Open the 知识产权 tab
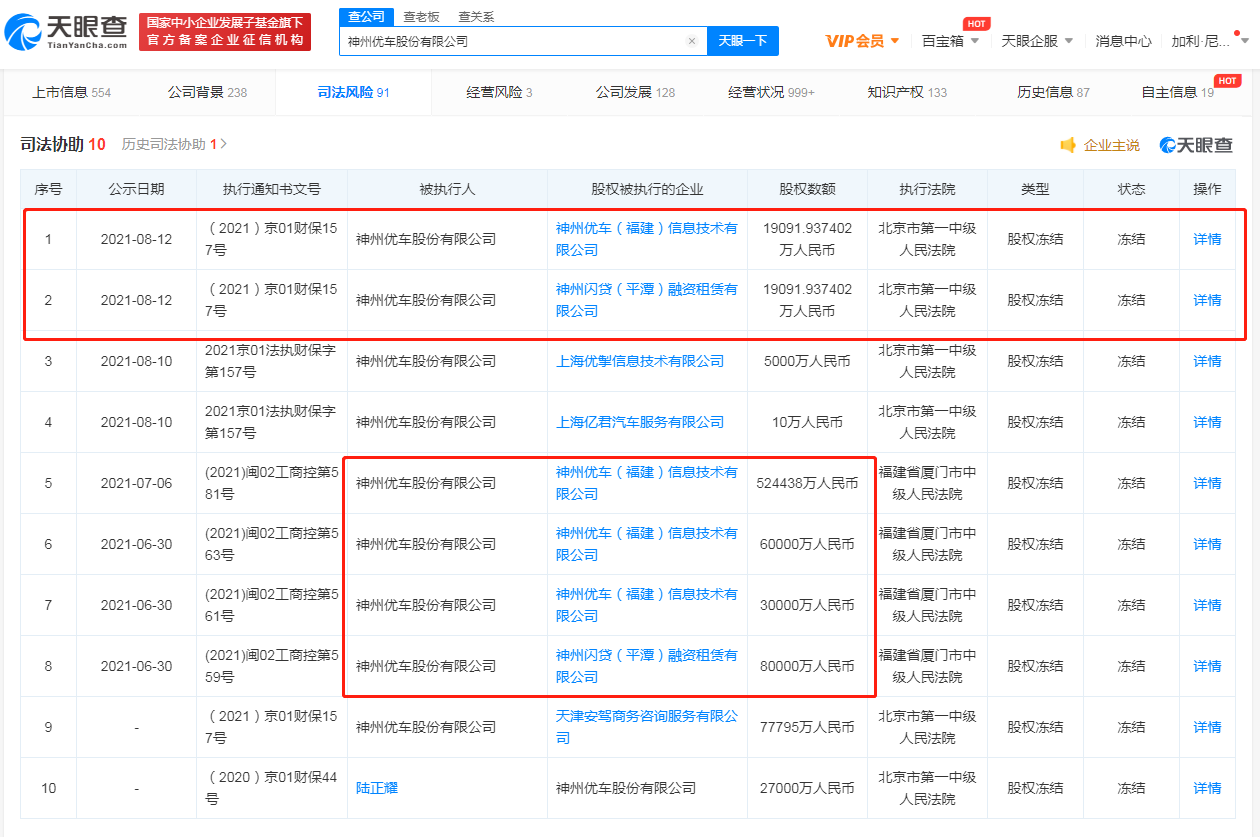Screen dimensions: 1260x837 pos(906,92)
